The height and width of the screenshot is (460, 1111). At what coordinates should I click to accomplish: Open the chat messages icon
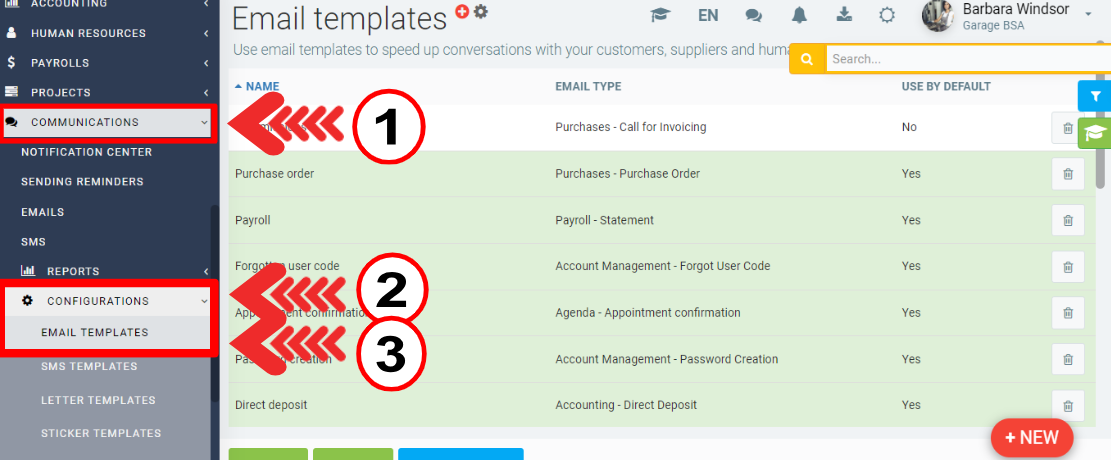[754, 15]
